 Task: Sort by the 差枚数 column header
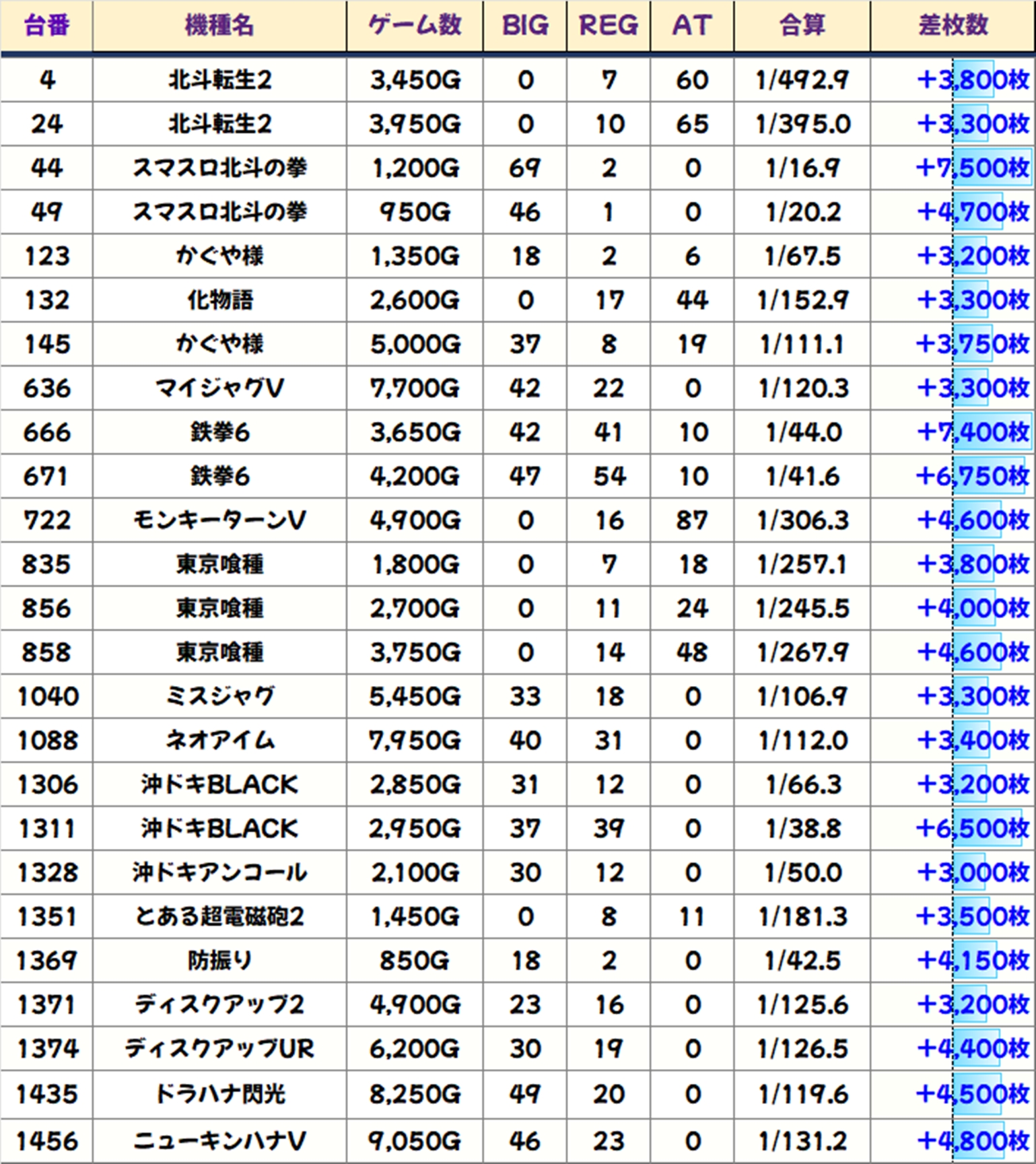click(x=953, y=26)
